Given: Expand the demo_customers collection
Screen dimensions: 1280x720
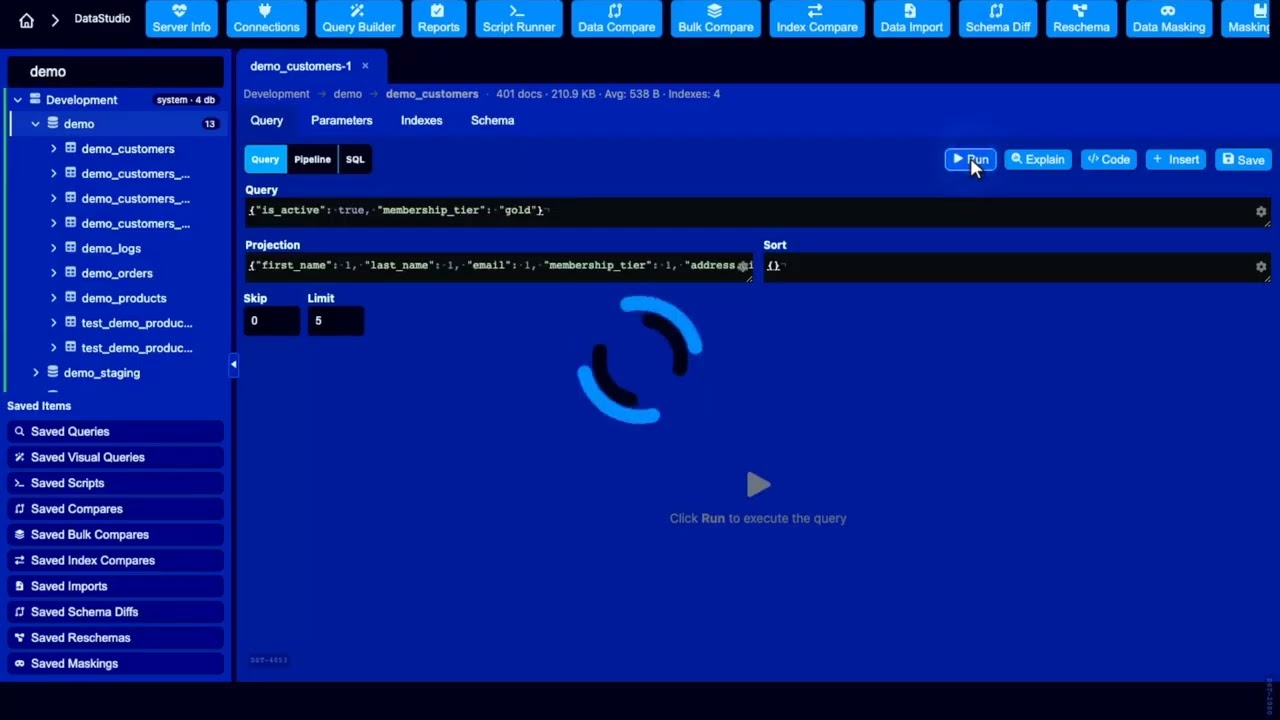Looking at the screenshot, I should [x=53, y=149].
